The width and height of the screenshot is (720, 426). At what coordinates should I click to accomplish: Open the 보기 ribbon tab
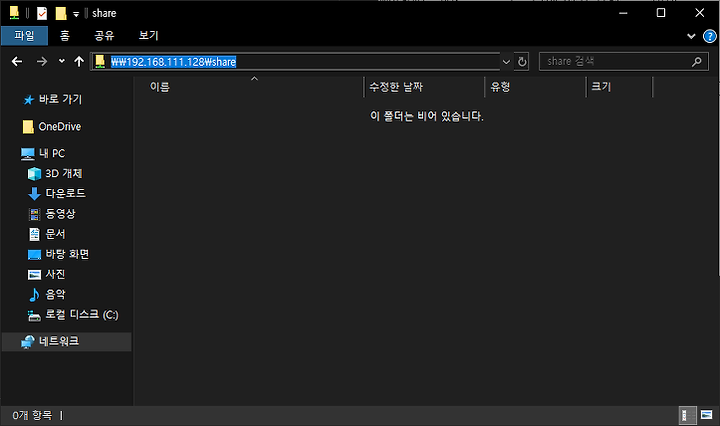click(x=148, y=35)
